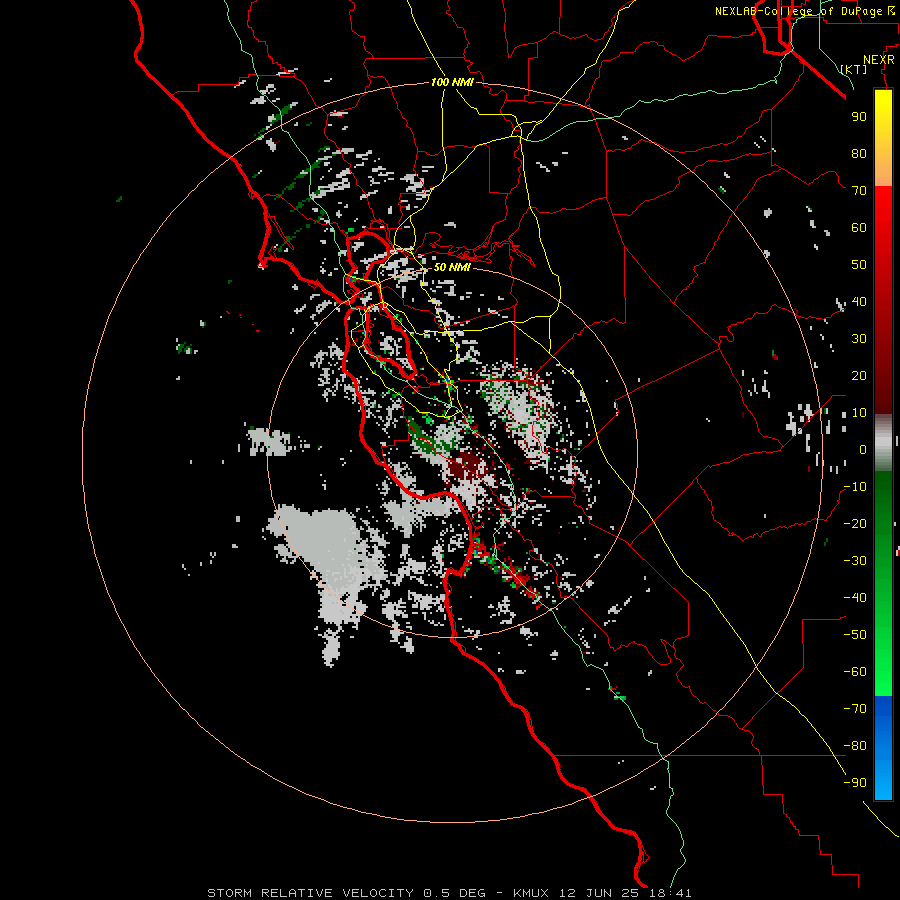This screenshot has height=900, width=900.
Task: Click the 50 value on the velocity scale
Action: coord(859,265)
